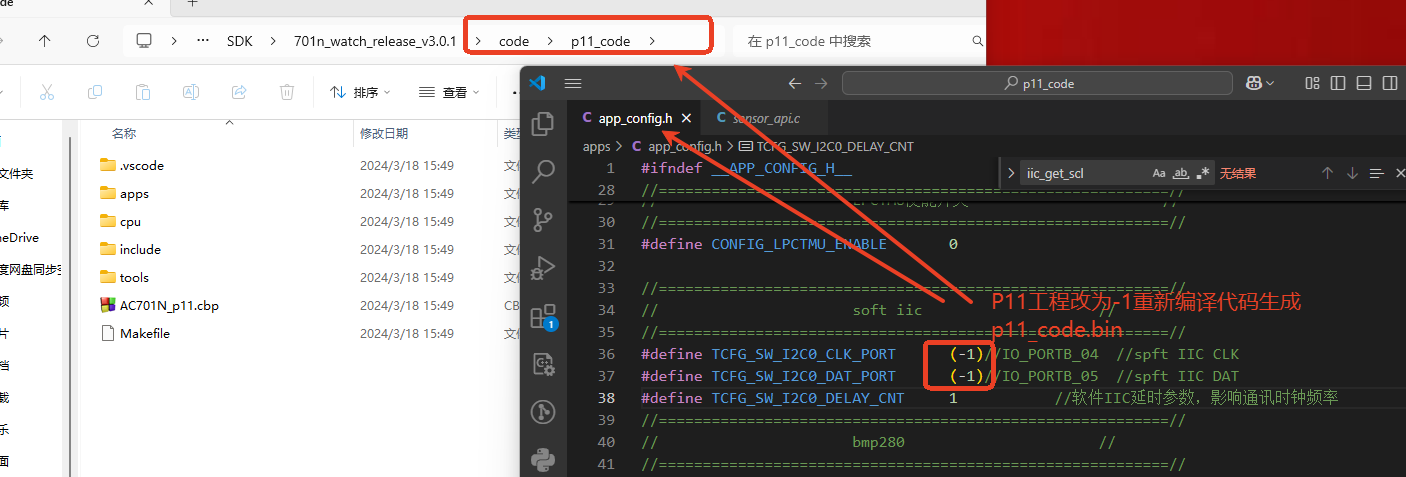Expand the replace field in find widget
This screenshot has height=477, width=1406.
point(1009,173)
